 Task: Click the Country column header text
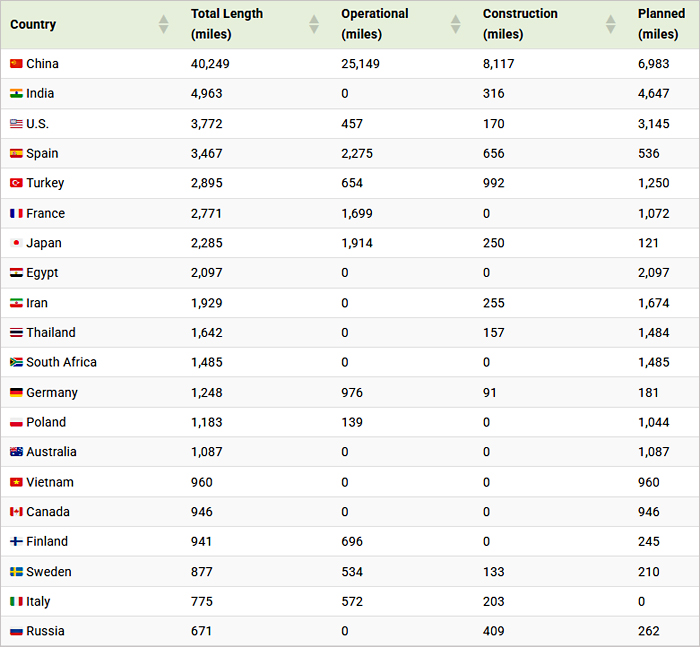33,24
